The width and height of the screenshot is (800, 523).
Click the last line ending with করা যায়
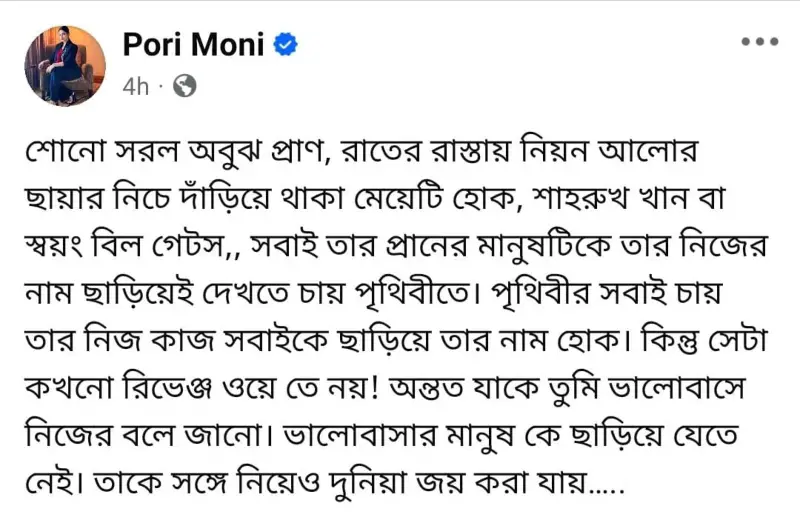coord(324,483)
